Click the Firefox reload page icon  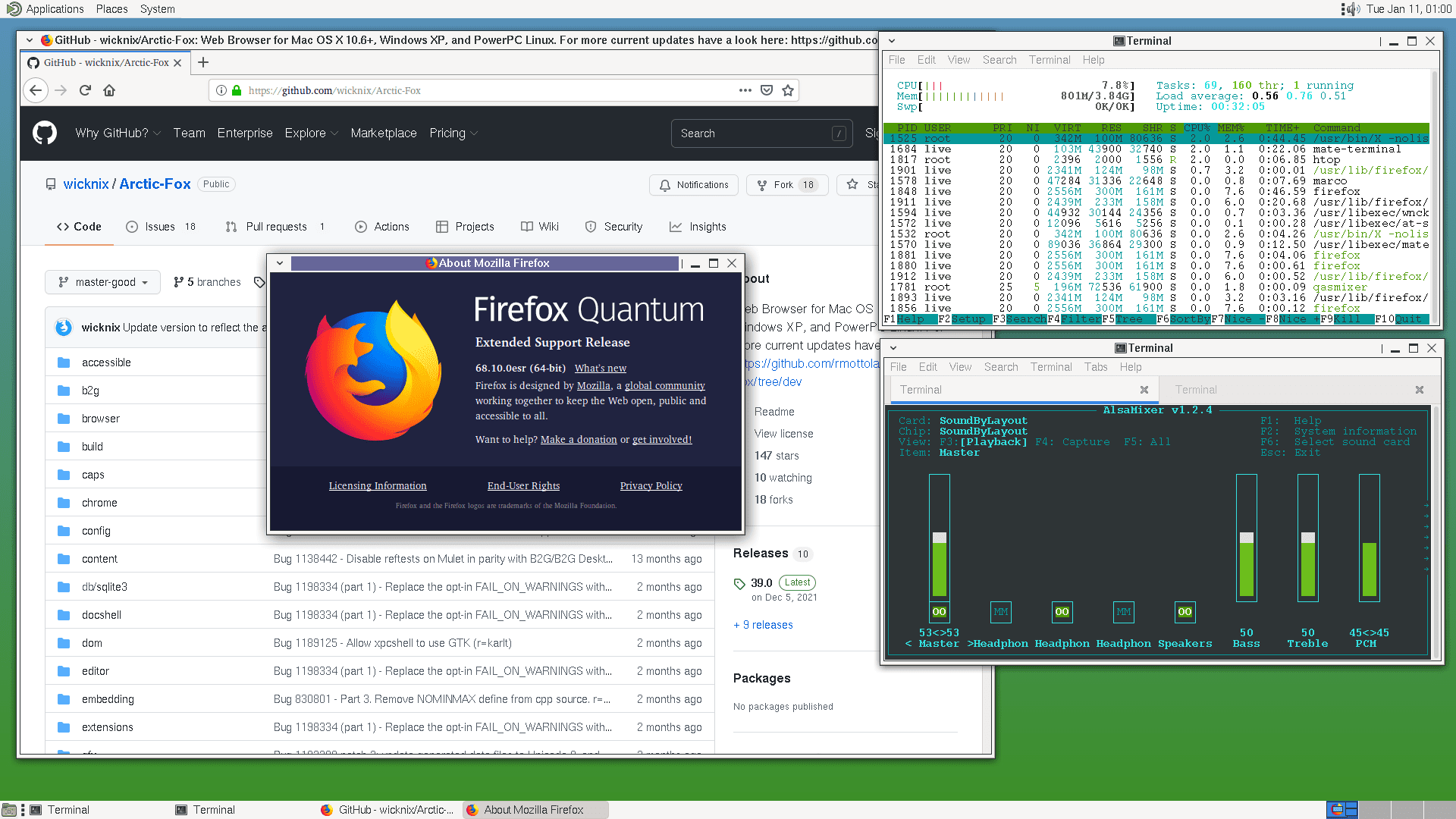click(85, 90)
